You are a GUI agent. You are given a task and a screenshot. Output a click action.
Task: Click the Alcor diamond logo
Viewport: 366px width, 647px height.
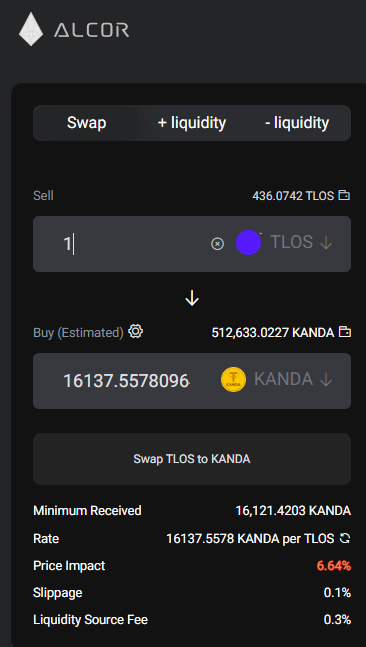[x=31, y=29]
